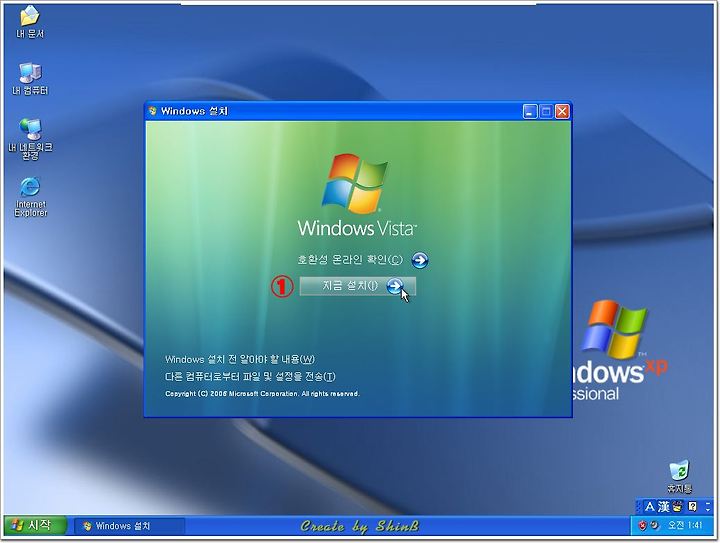Click the round tray icon beside the shield
Viewport: 720px width, 543px height.
pyautogui.click(x=654, y=525)
